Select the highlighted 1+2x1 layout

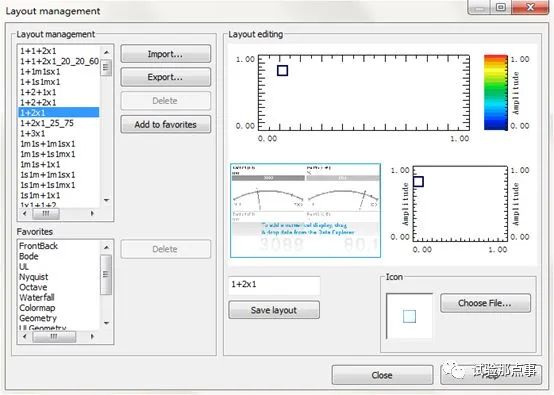pos(58,113)
